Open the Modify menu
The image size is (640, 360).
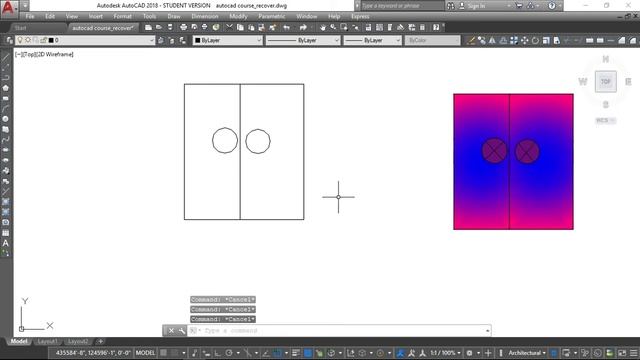[x=238, y=16]
